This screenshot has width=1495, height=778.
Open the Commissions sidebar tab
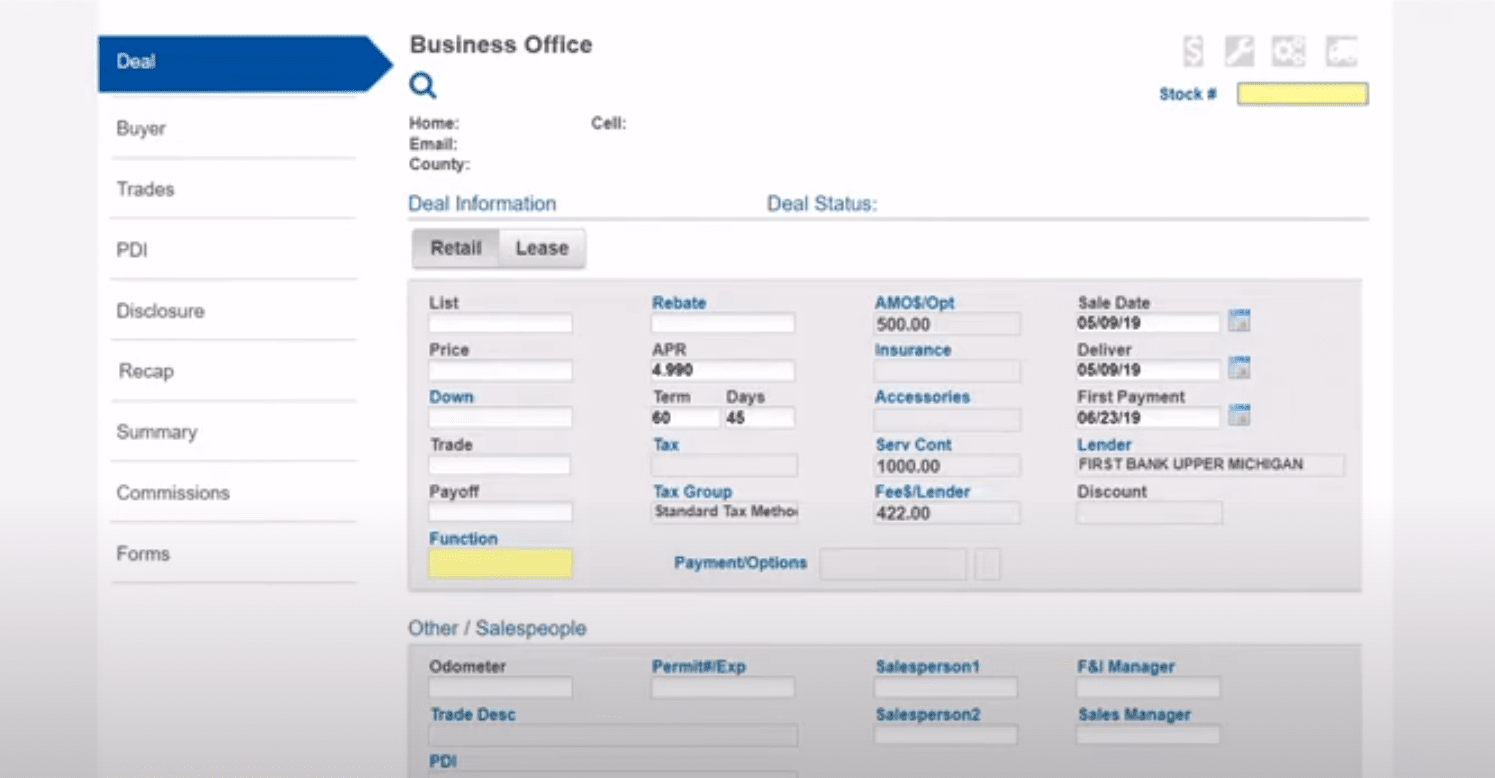[x=173, y=493]
